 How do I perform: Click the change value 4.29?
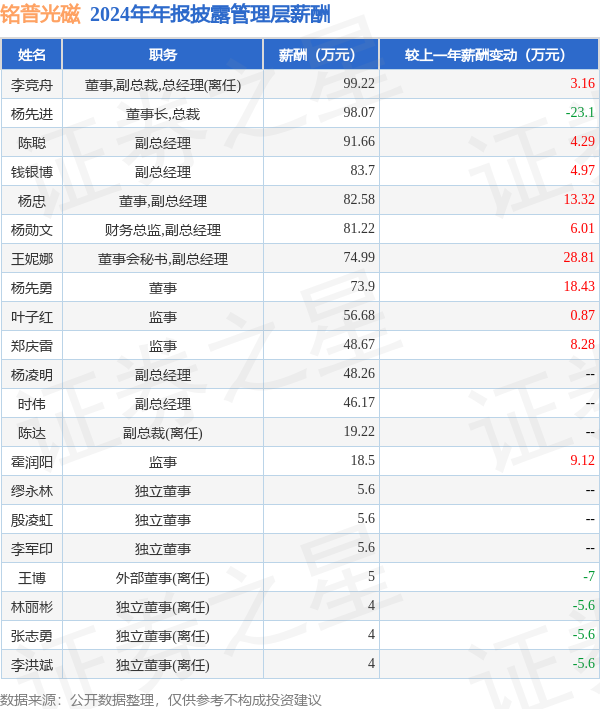coord(582,142)
